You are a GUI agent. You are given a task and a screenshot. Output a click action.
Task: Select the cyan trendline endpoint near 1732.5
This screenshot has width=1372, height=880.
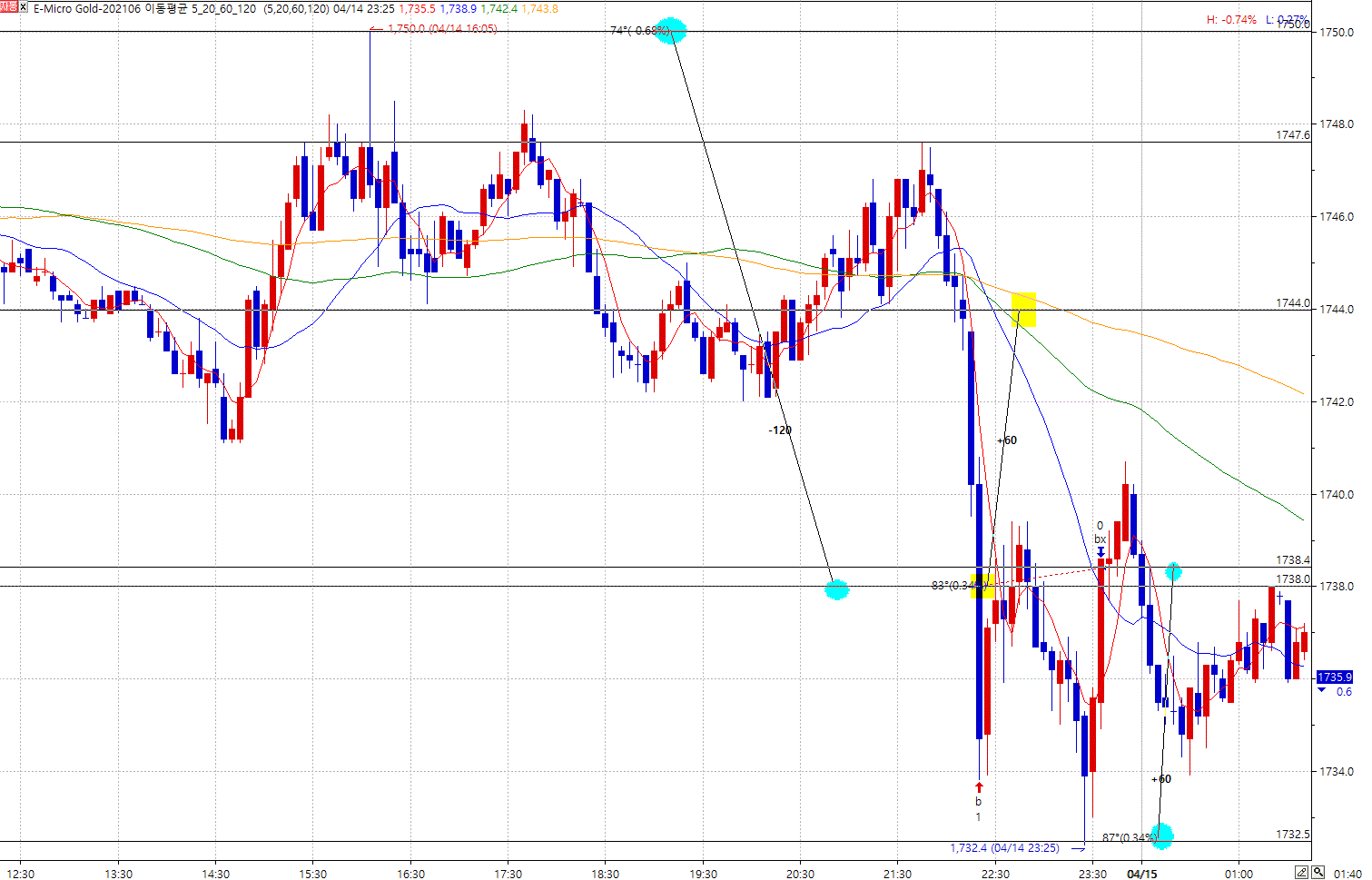coord(1161,836)
